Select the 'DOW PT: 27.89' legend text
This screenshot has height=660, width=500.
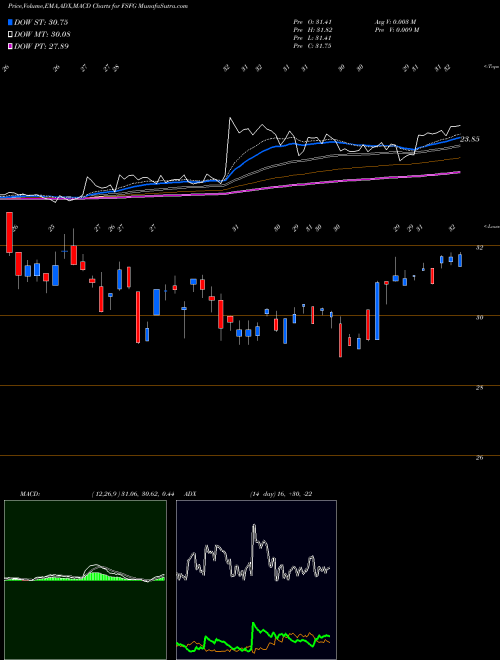point(41,46)
